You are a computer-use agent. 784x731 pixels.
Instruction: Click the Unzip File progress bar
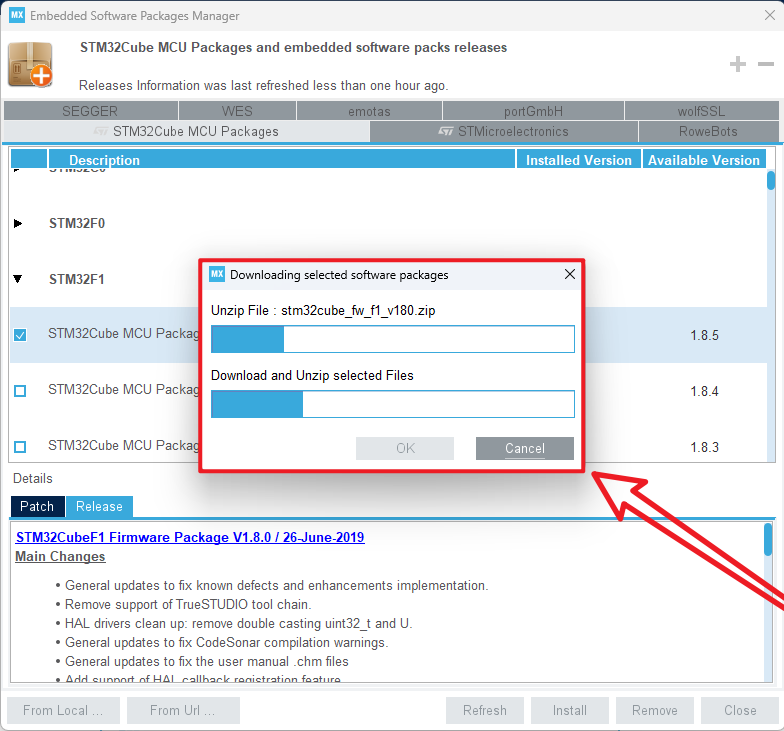coord(392,338)
